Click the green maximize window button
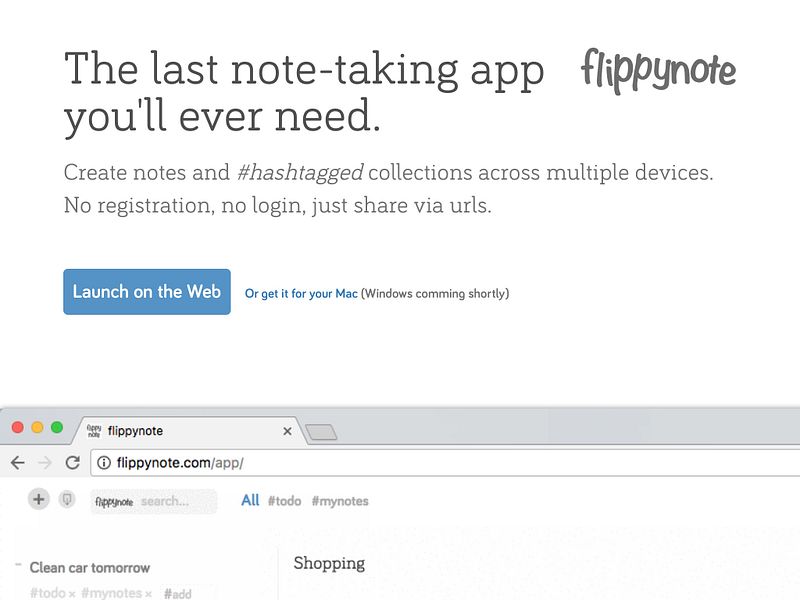 coord(57,428)
